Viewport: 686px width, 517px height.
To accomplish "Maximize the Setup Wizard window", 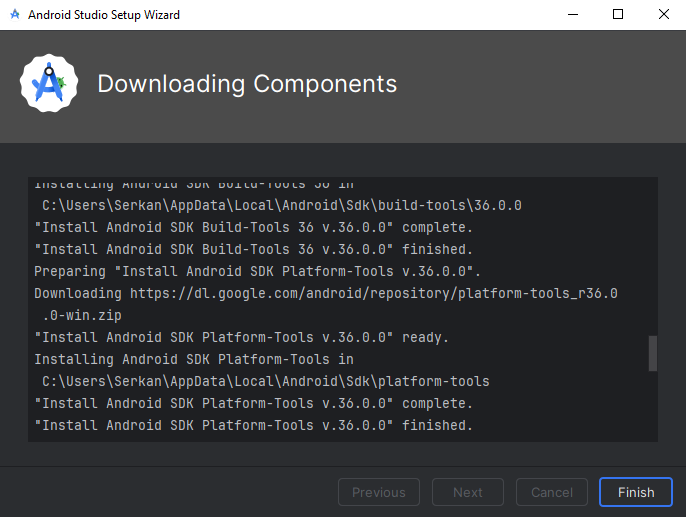I will click(618, 14).
